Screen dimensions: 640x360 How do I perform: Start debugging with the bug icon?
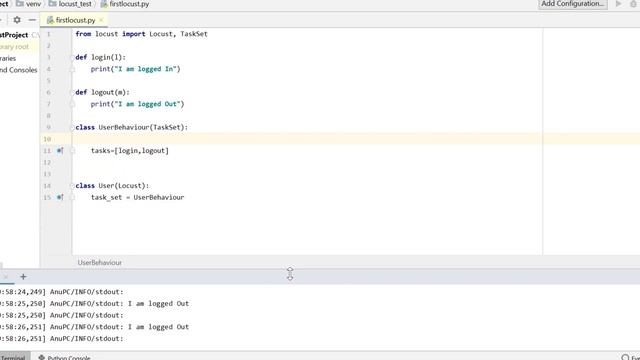[x=633, y=4]
